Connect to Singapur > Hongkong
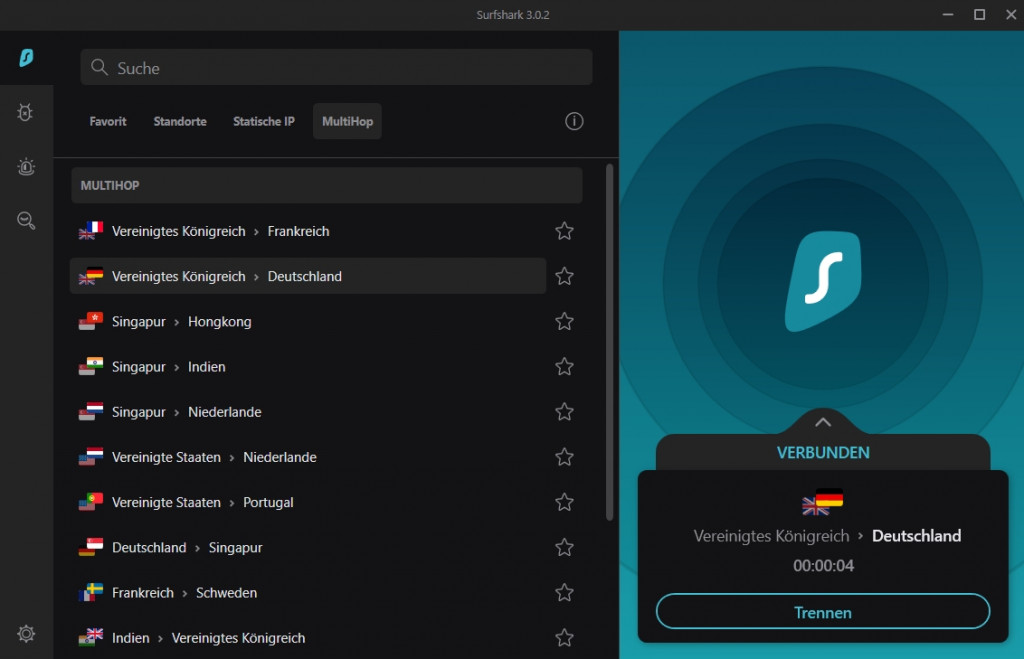 point(308,321)
